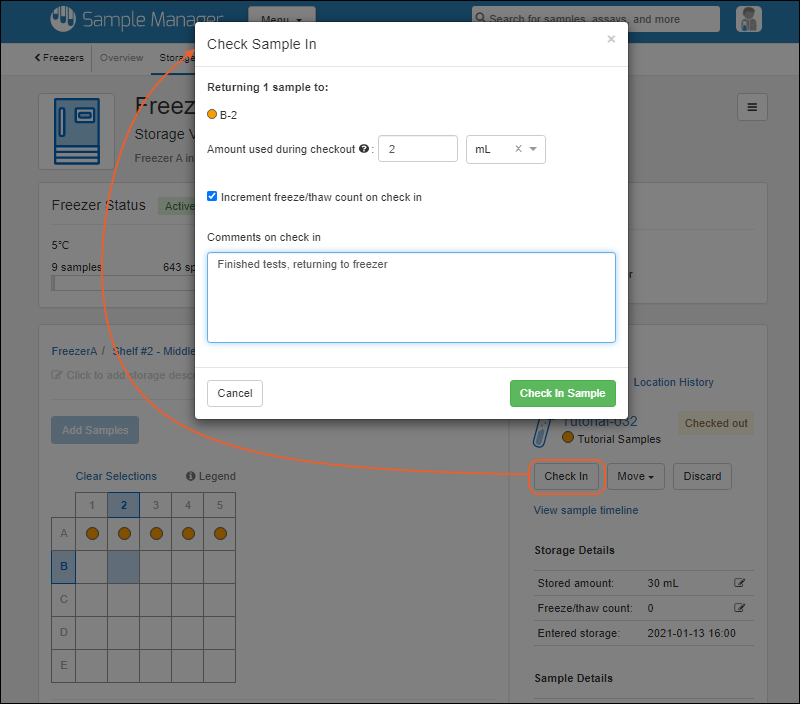Viewport: 800px width, 704px height.
Task: Open the Move dropdown button
Action: click(x=636, y=477)
